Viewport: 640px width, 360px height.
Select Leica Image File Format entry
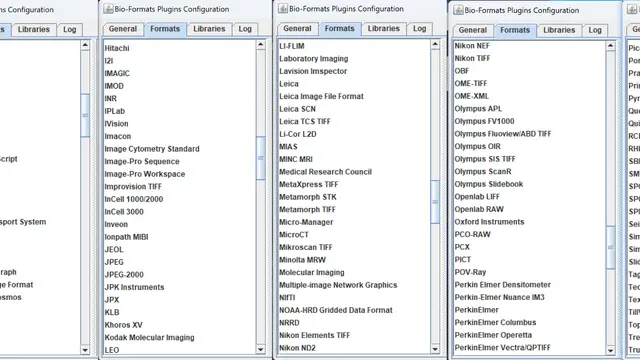pyautogui.click(x=321, y=96)
